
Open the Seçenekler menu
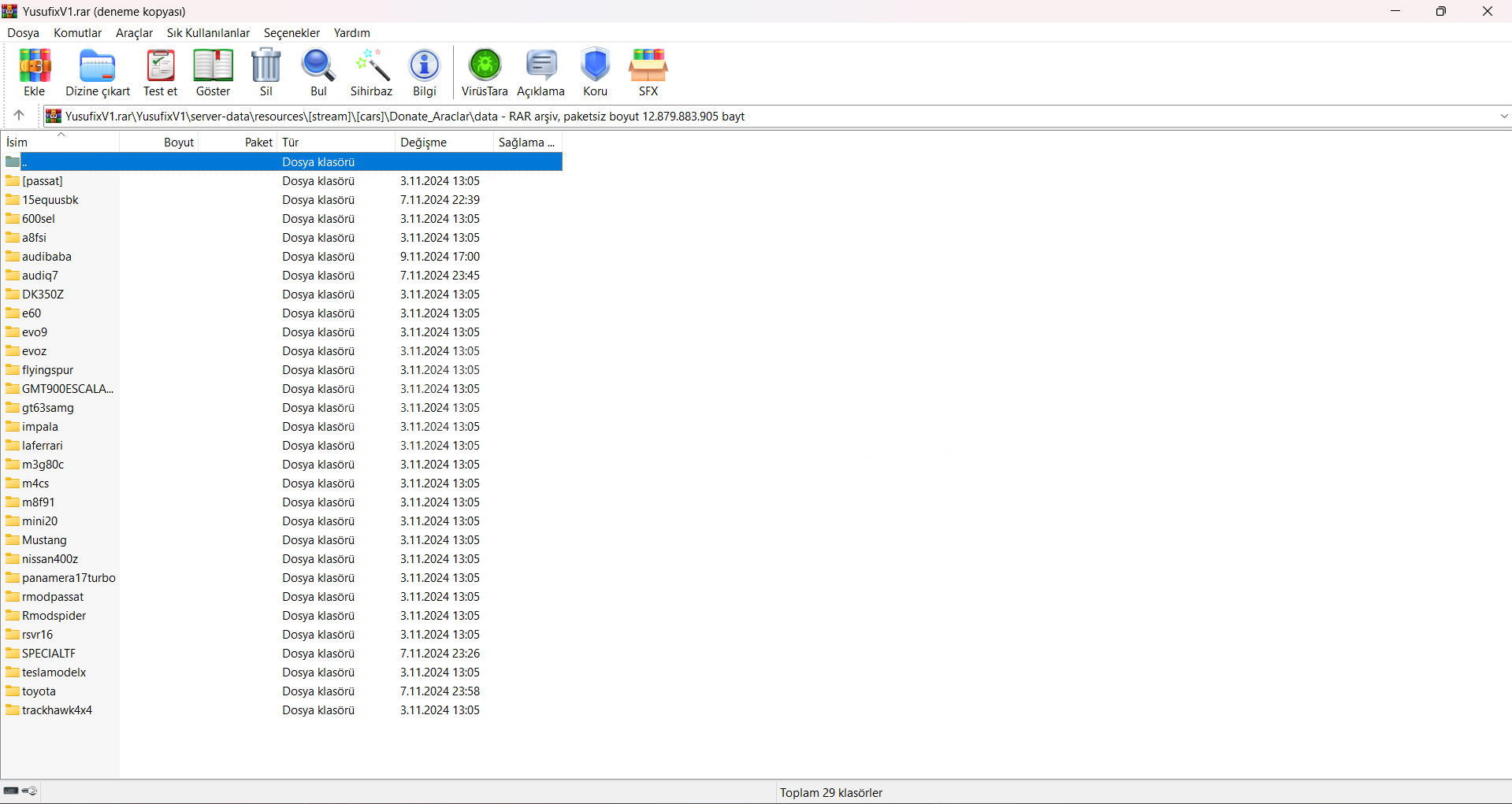pyautogui.click(x=292, y=33)
